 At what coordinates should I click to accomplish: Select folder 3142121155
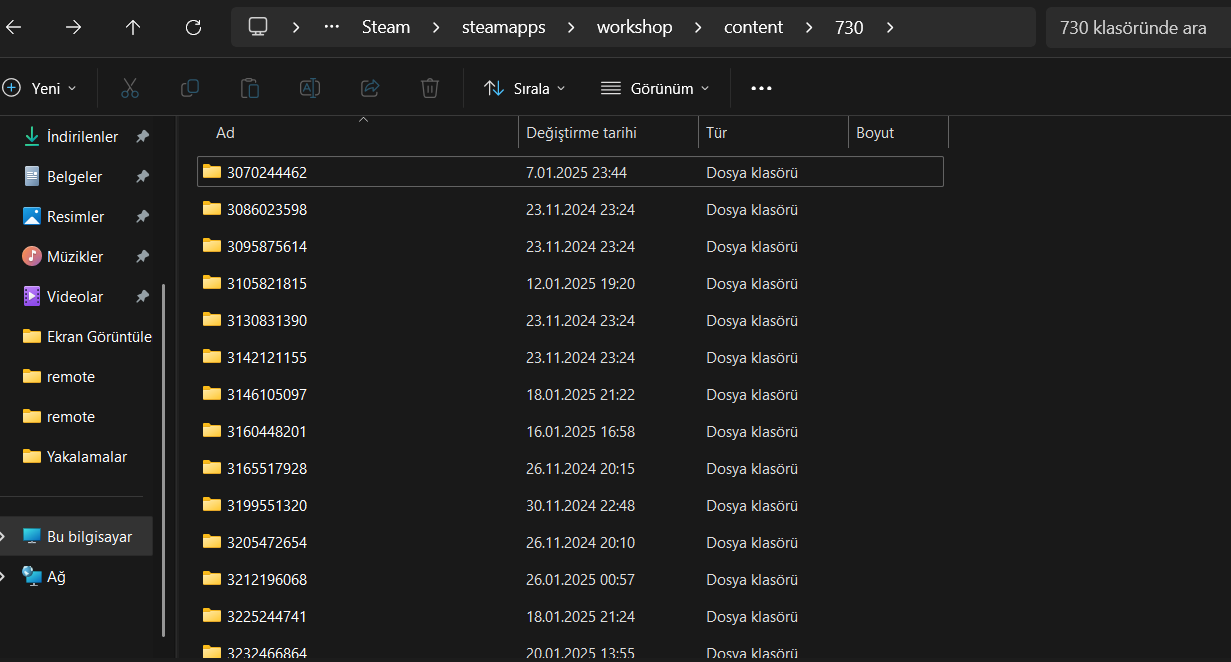pyautogui.click(x=570, y=357)
